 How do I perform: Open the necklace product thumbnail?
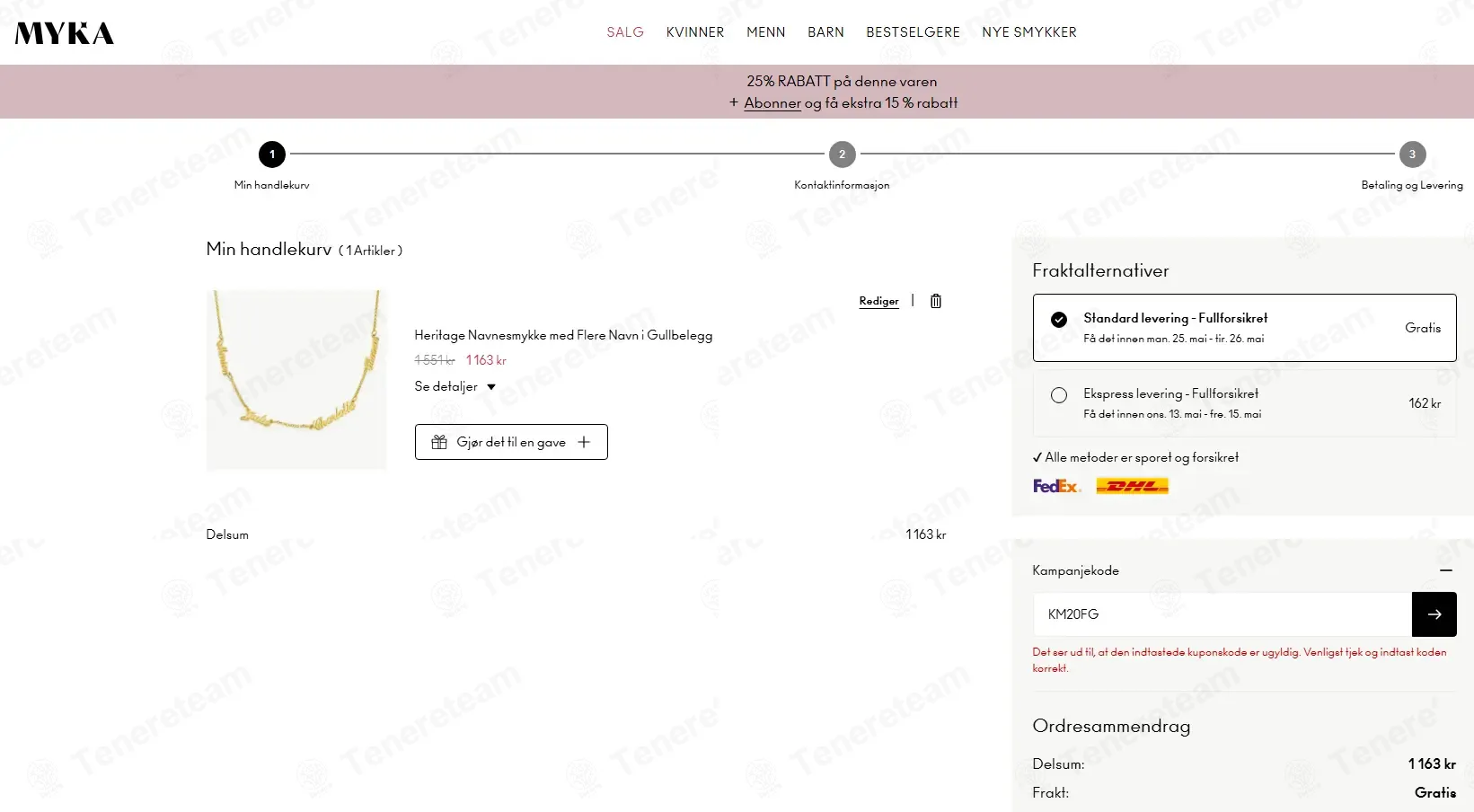296,379
